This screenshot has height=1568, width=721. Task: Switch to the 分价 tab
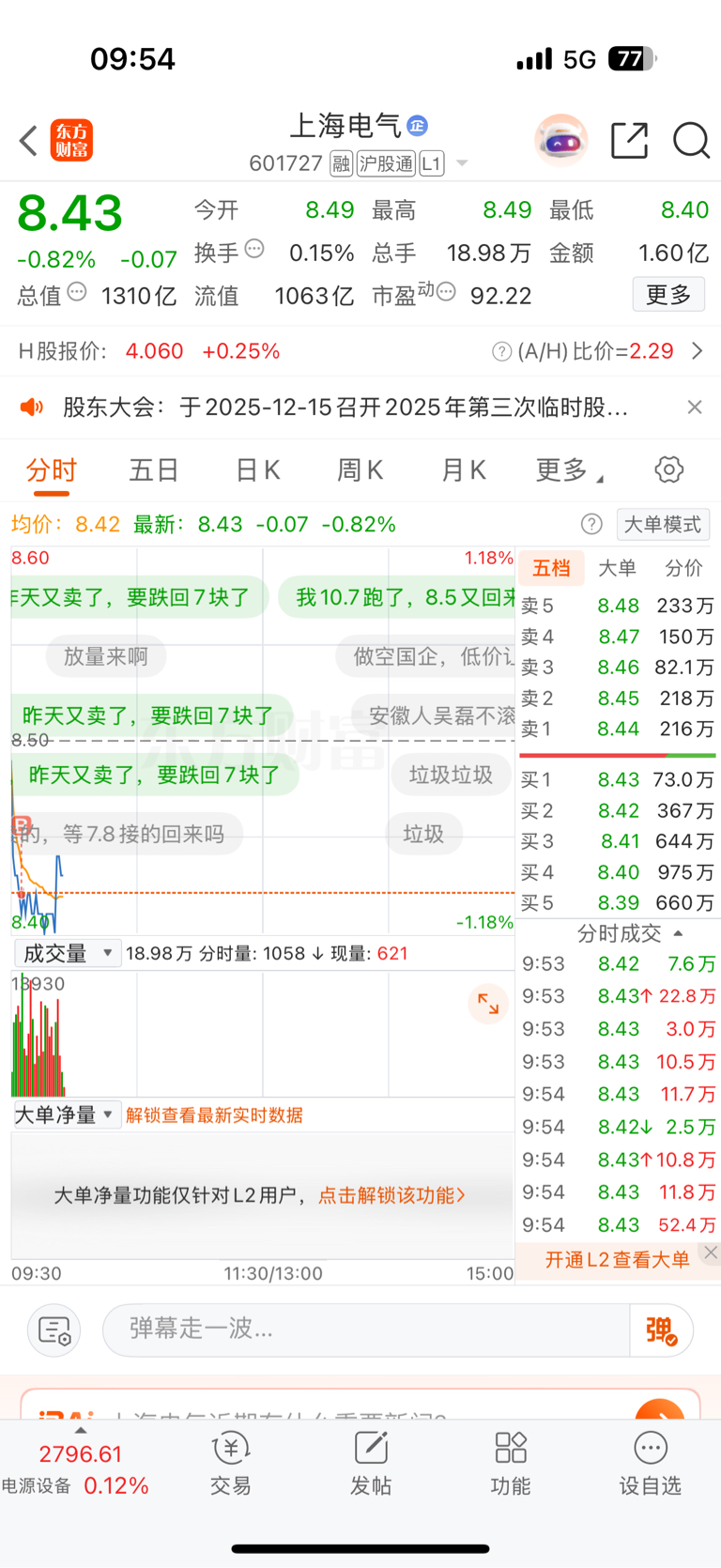[x=683, y=567]
